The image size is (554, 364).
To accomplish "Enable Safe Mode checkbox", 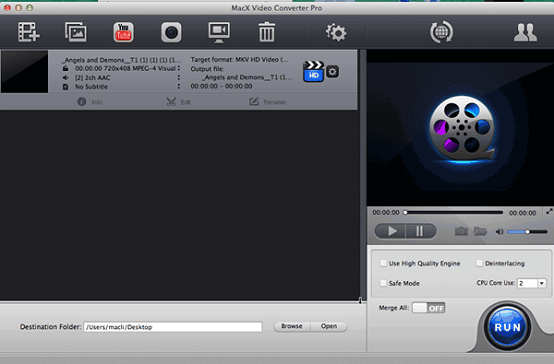I will click(x=383, y=283).
